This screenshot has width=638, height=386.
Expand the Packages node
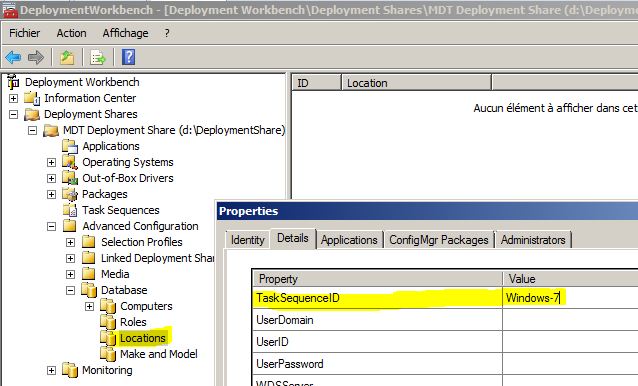point(51,194)
